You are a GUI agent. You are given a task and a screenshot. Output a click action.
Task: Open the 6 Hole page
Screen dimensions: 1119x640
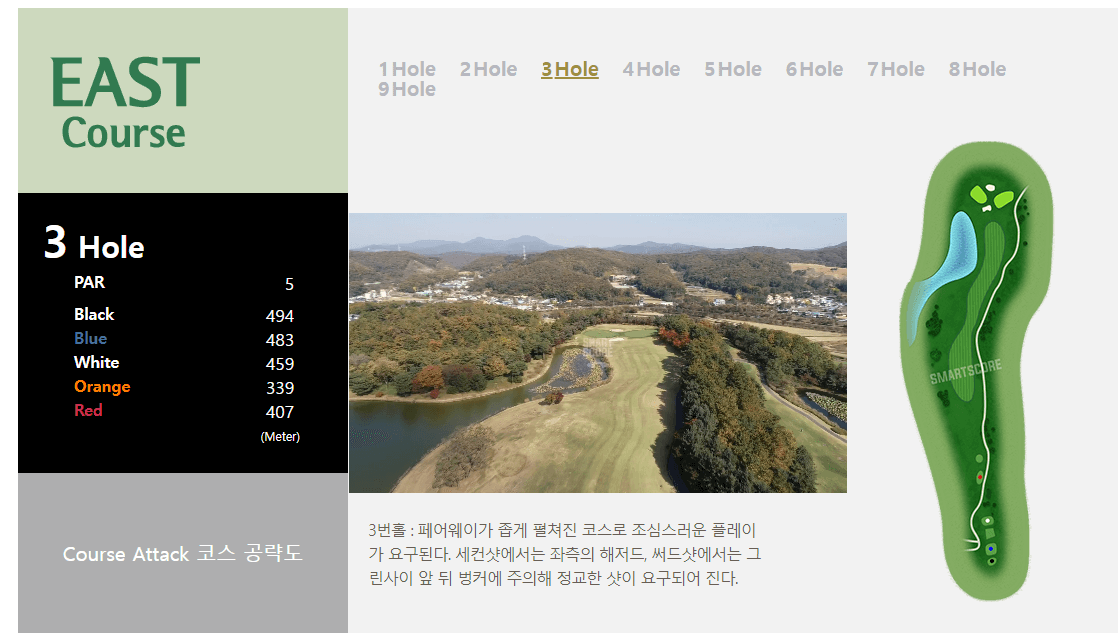814,69
